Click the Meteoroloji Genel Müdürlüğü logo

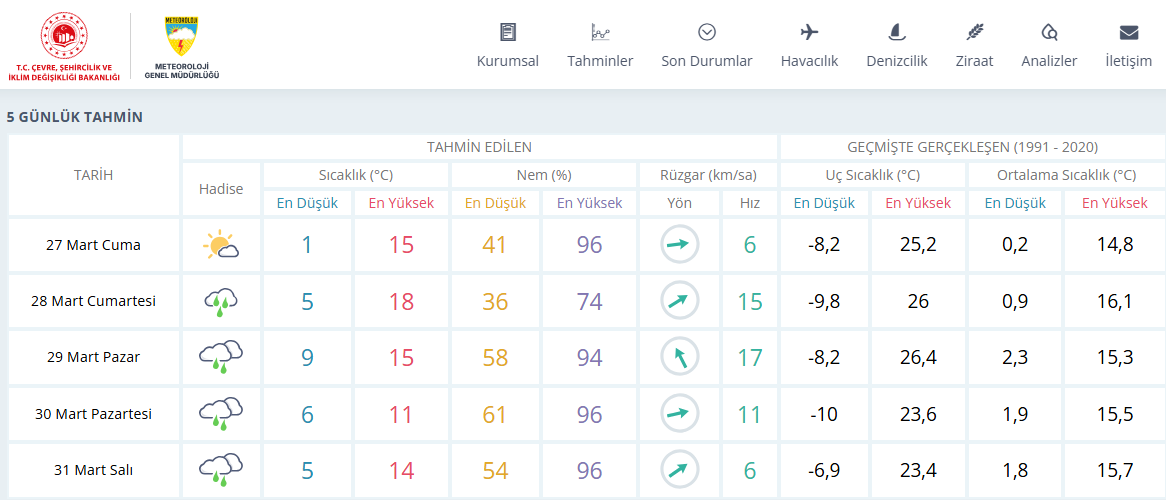click(x=182, y=46)
